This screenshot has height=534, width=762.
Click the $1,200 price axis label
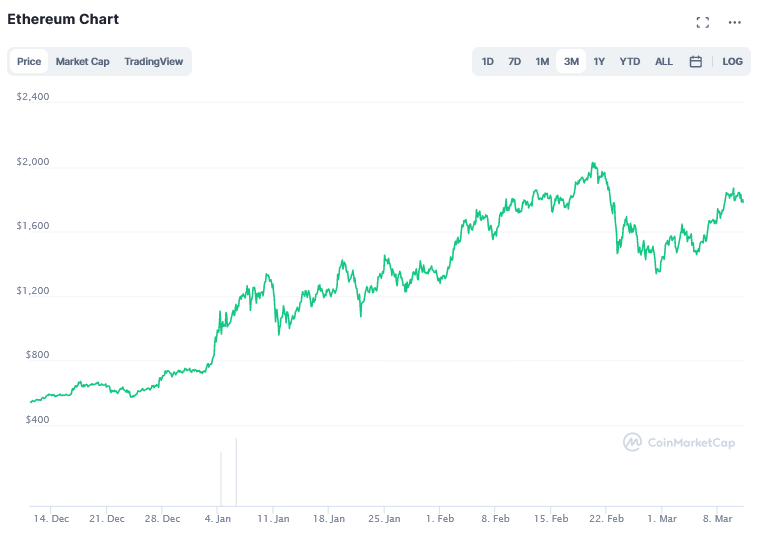[x=33, y=291]
